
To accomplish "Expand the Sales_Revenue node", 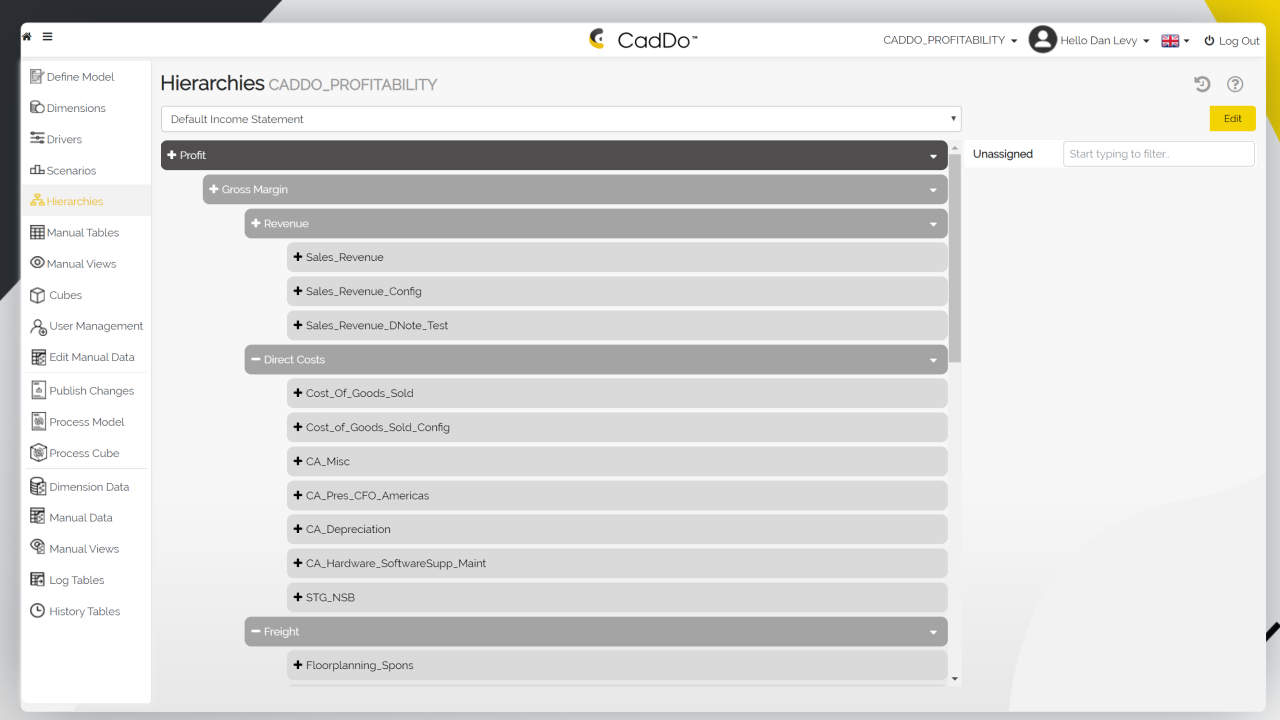I will (297, 257).
